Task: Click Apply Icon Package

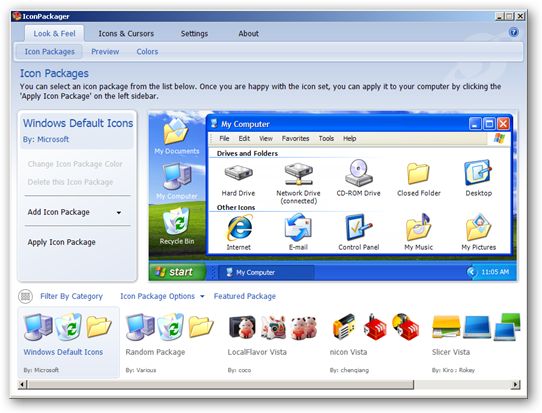Action: (62, 242)
